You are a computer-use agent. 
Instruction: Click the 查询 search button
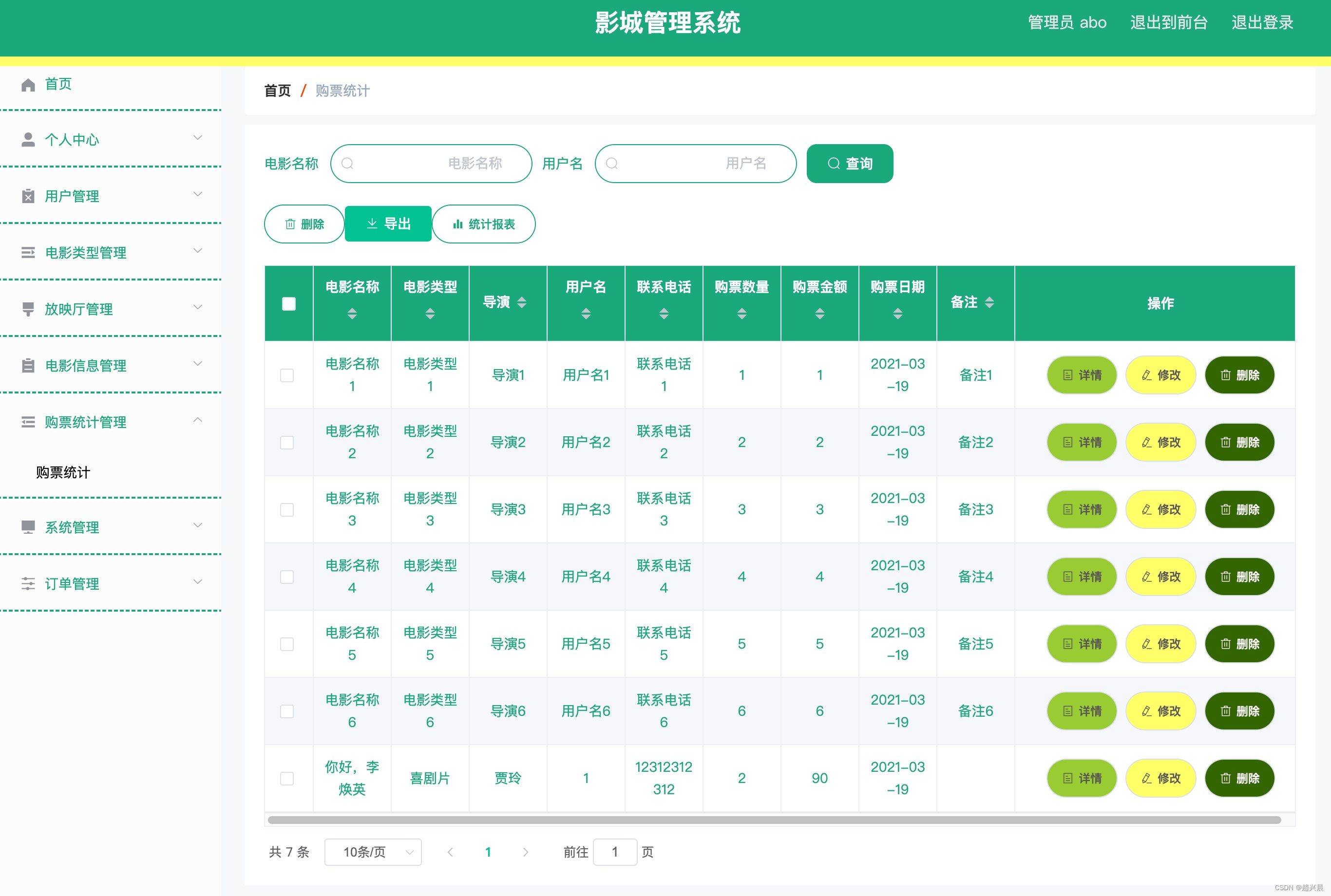(850, 164)
